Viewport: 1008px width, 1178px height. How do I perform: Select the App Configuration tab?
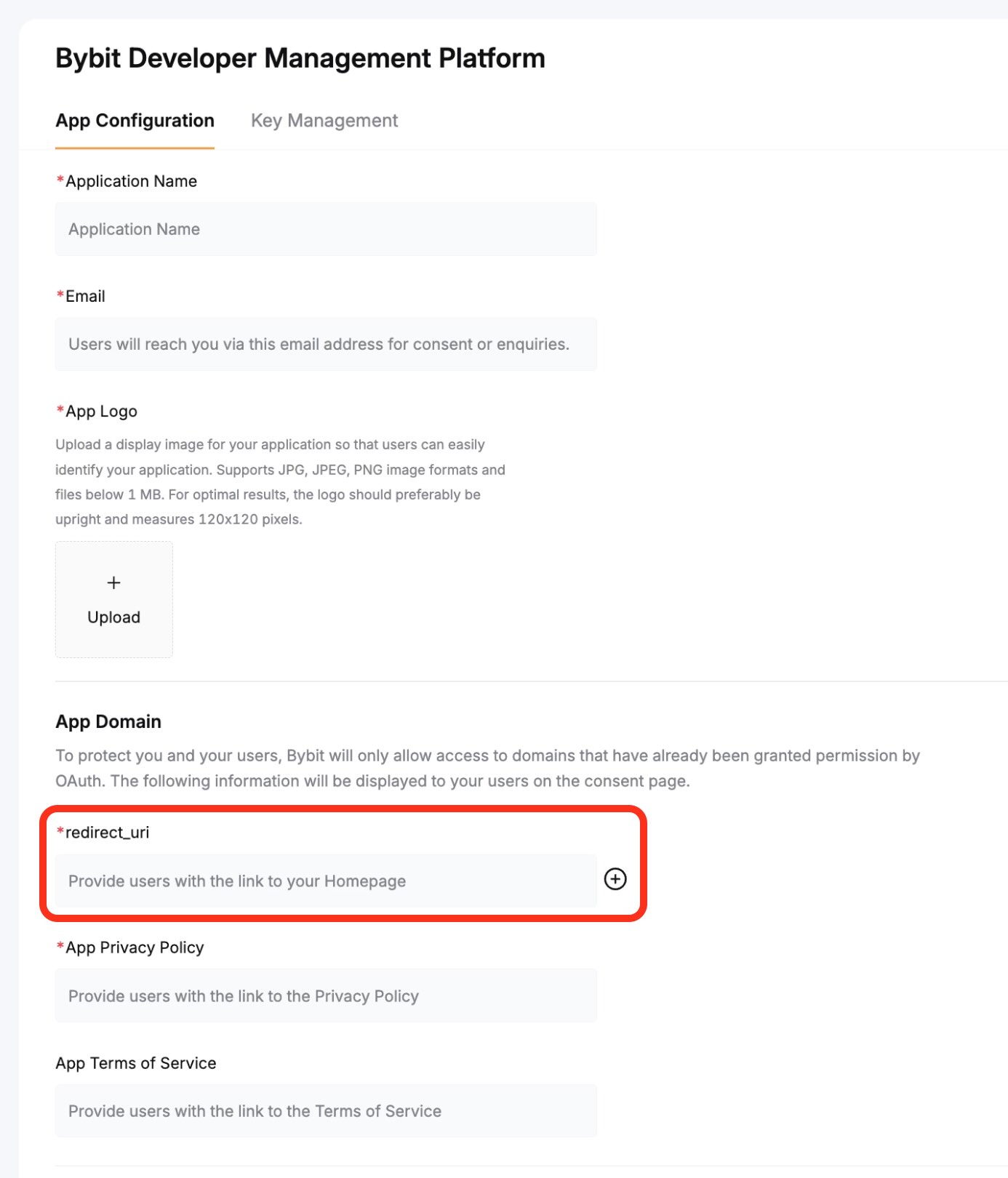pyautogui.click(x=135, y=121)
